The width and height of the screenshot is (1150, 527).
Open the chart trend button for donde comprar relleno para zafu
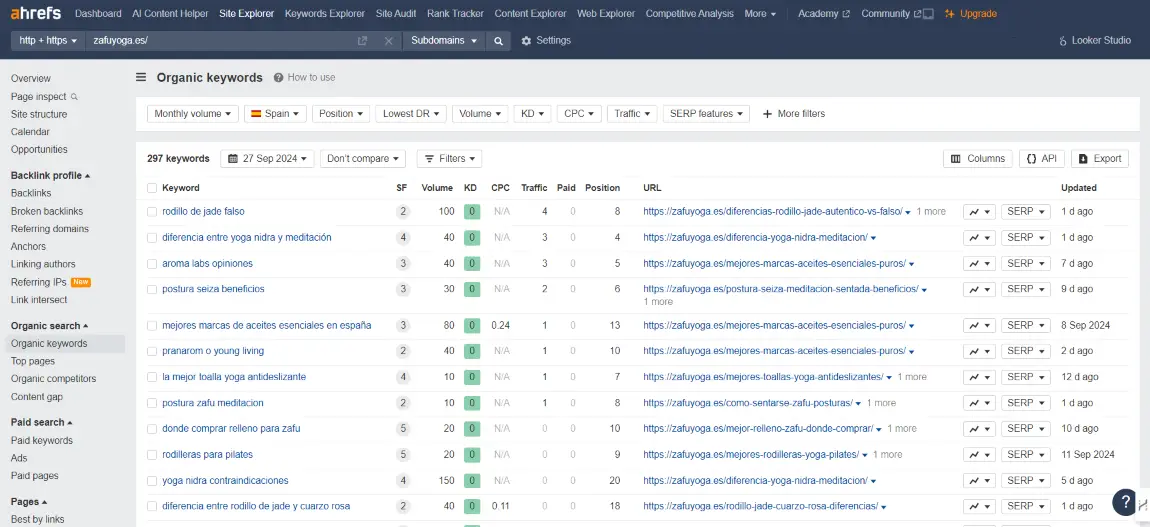point(979,429)
